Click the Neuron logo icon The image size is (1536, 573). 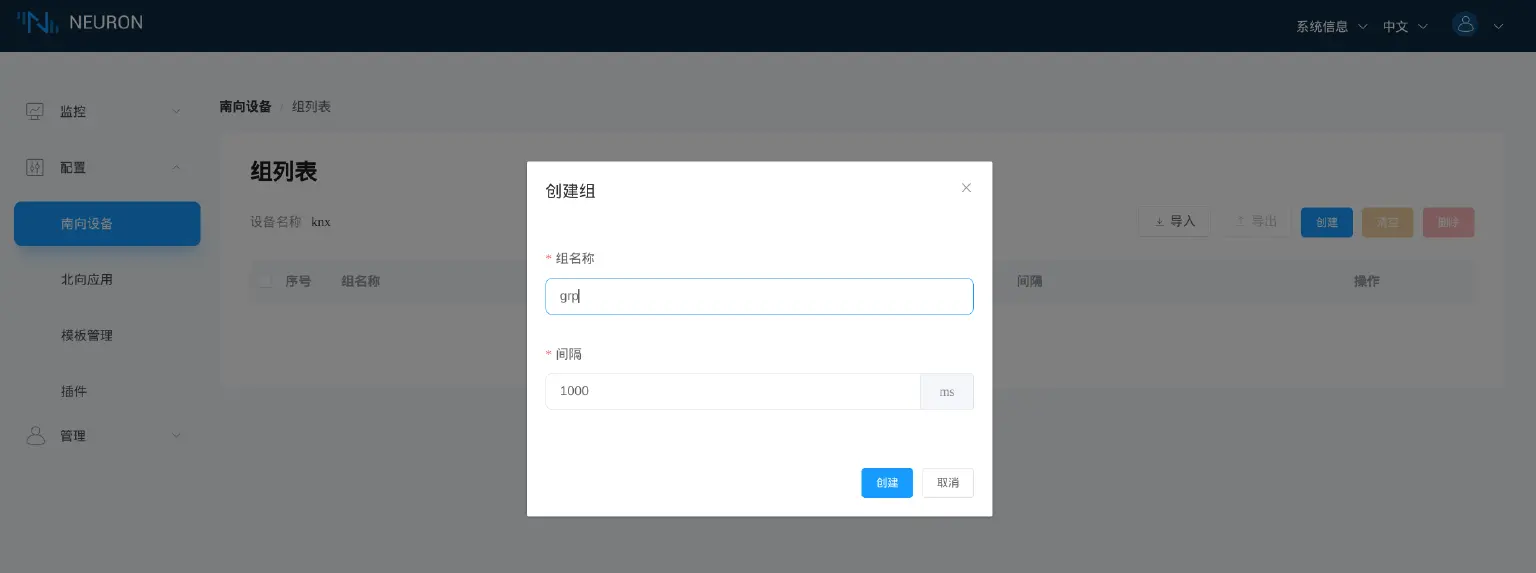pos(38,23)
